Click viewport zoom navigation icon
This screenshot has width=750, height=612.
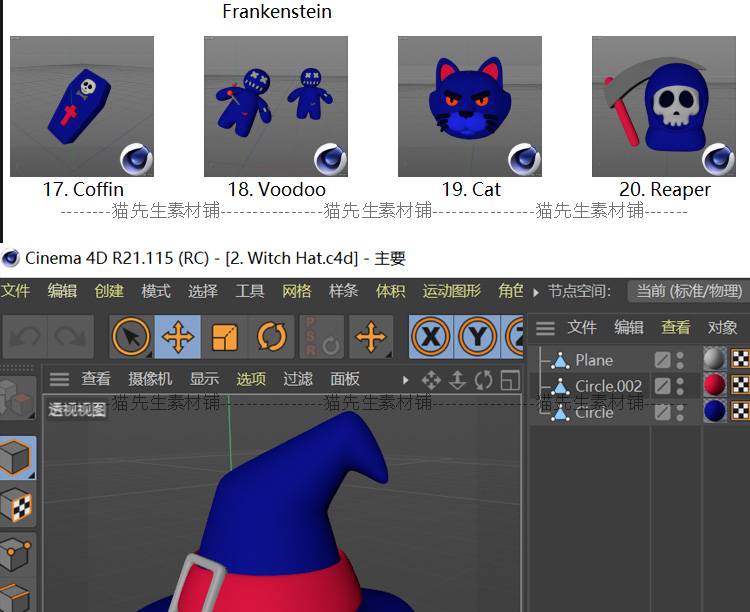pyautogui.click(x=457, y=380)
